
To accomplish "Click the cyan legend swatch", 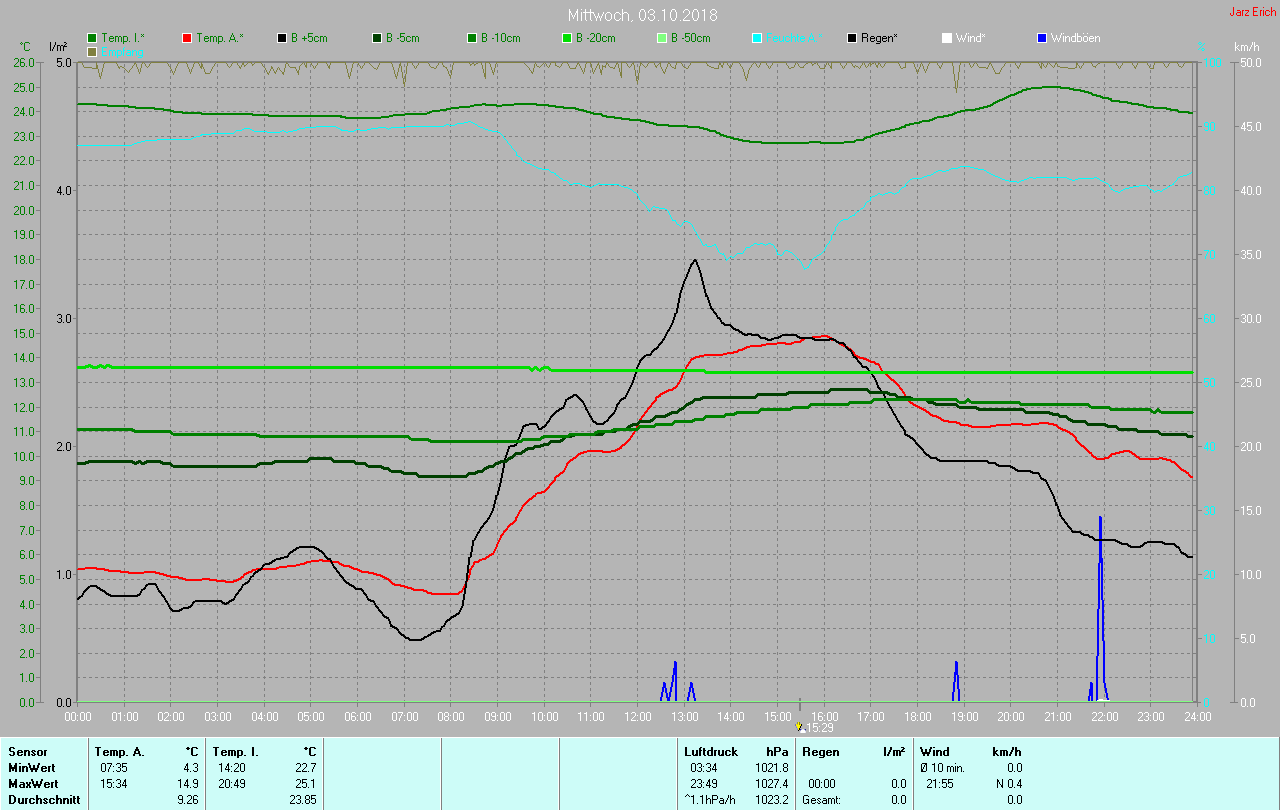I will point(757,38).
